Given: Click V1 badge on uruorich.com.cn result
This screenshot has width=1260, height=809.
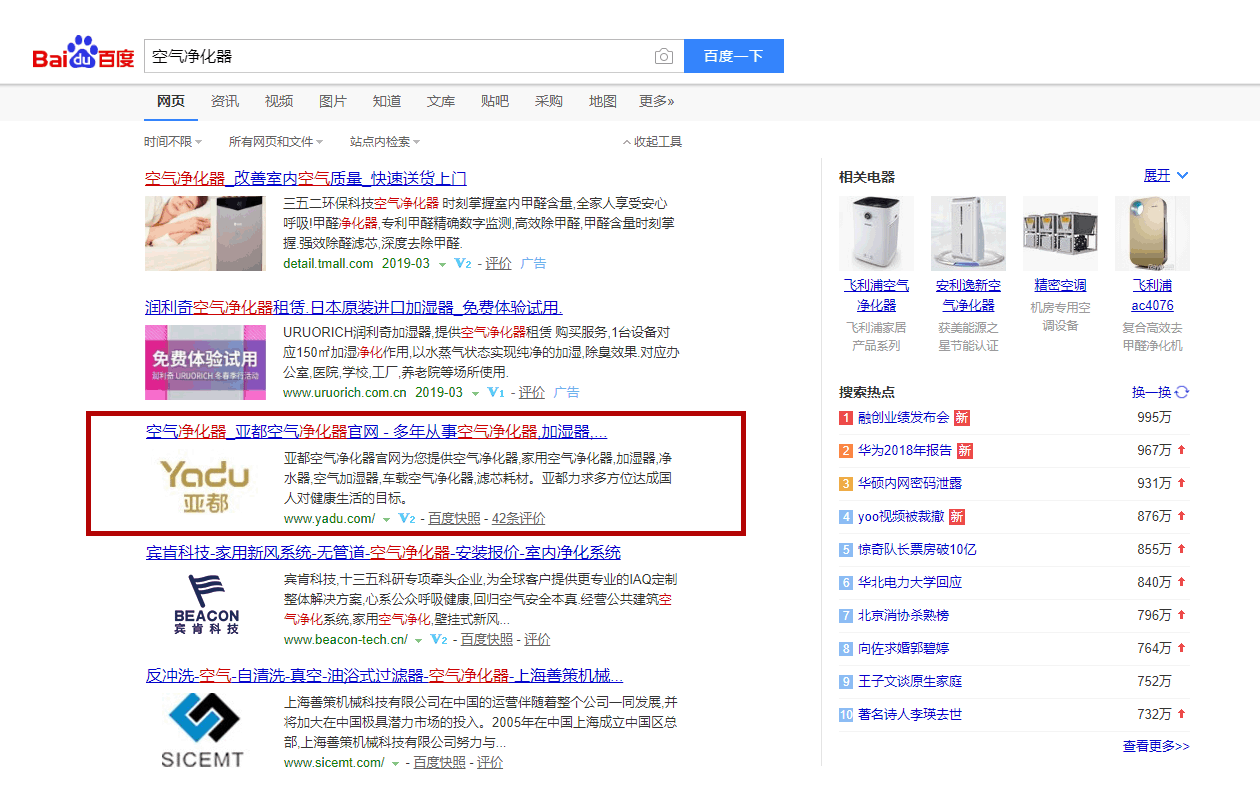Looking at the screenshot, I should (x=496, y=393).
